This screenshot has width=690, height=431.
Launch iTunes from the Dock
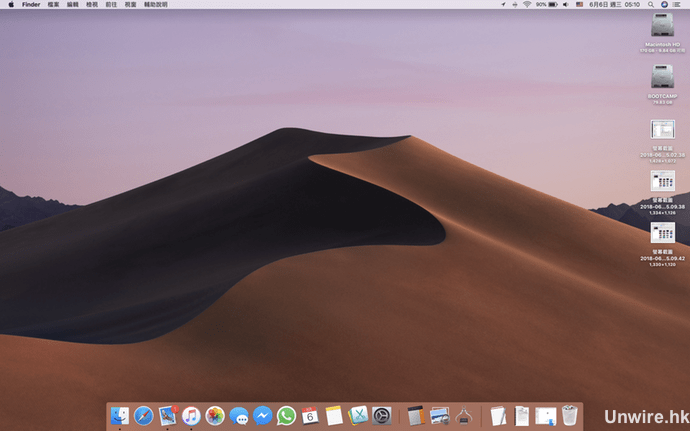191,416
